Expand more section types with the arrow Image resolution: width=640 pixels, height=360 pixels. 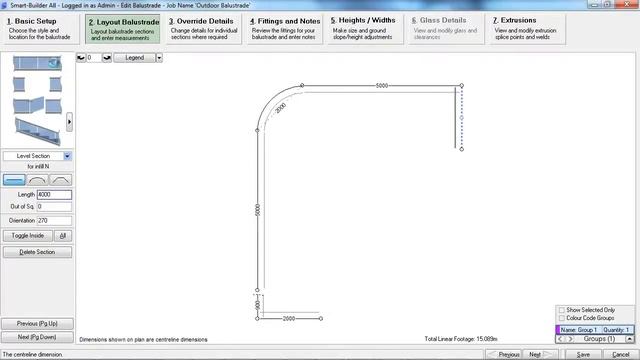[69, 122]
